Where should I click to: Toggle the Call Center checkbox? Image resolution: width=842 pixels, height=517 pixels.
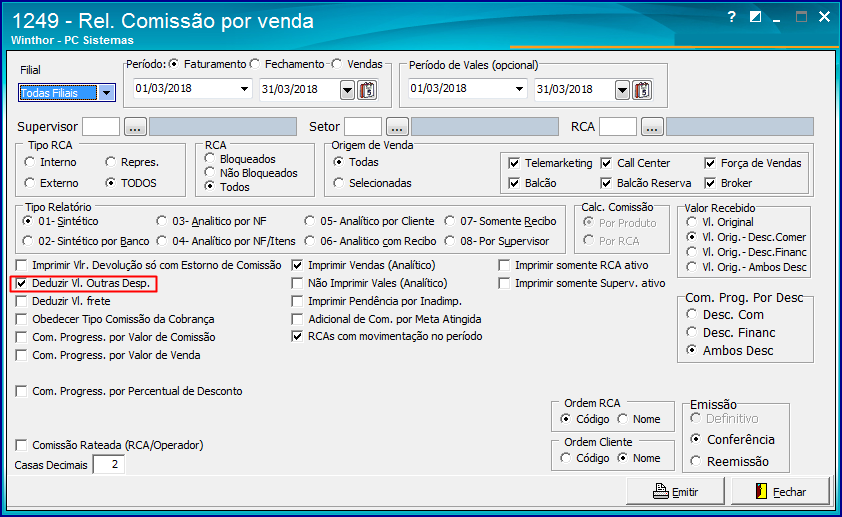[606, 163]
